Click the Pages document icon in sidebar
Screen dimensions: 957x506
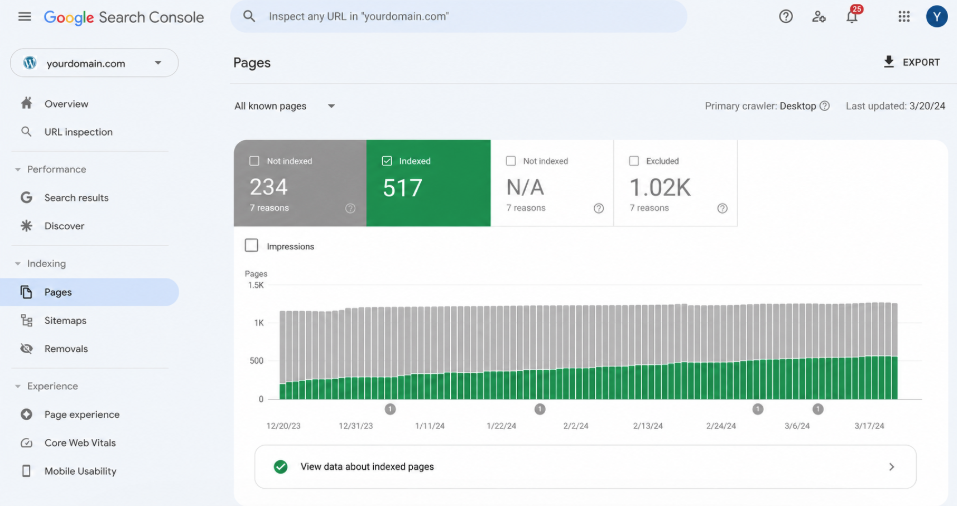point(26,292)
